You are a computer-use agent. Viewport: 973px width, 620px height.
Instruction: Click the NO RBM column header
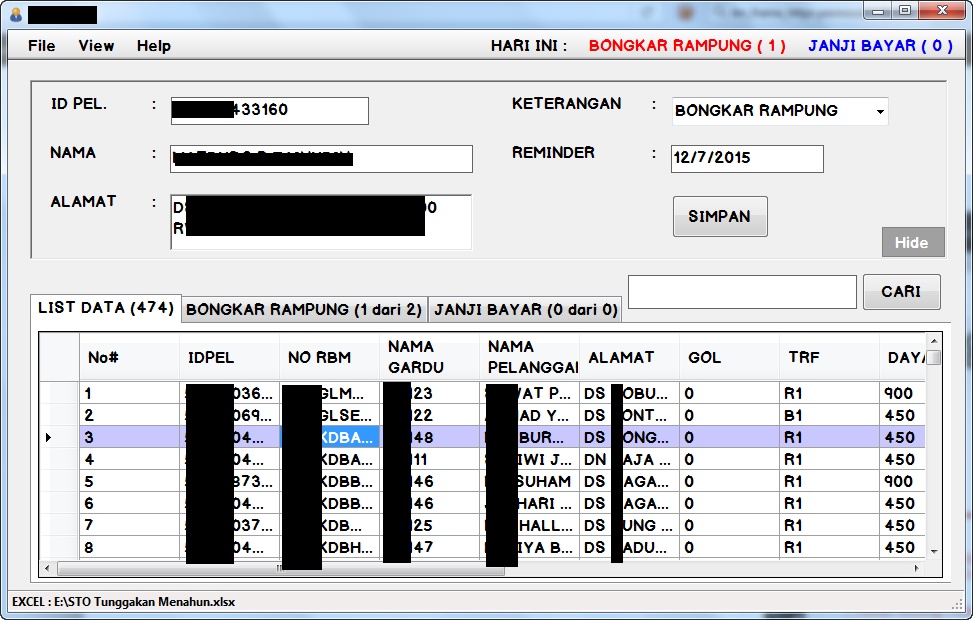[x=330, y=357]
